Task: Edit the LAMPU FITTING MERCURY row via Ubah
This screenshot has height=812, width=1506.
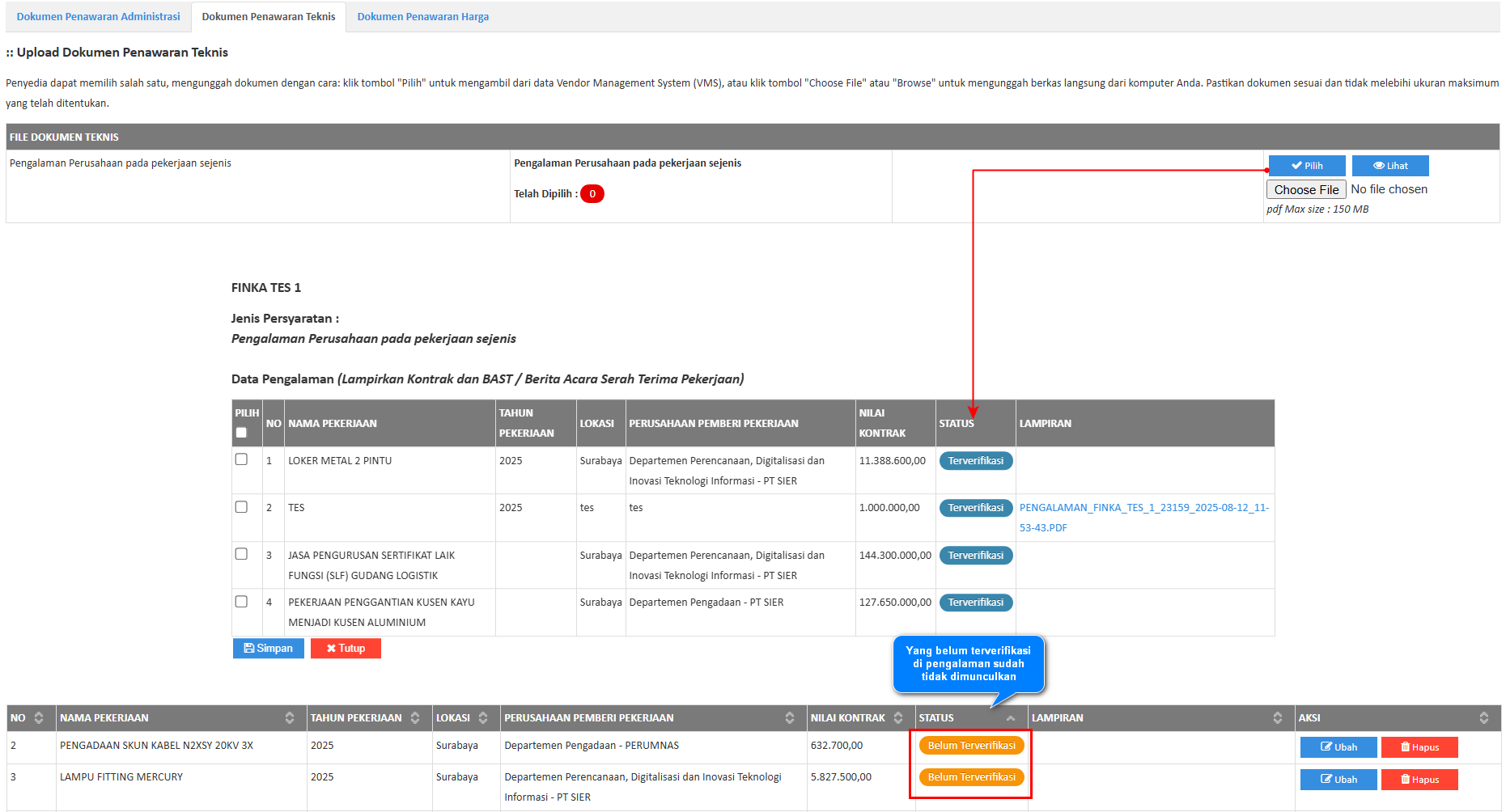Action: [x=1338, y=780]
